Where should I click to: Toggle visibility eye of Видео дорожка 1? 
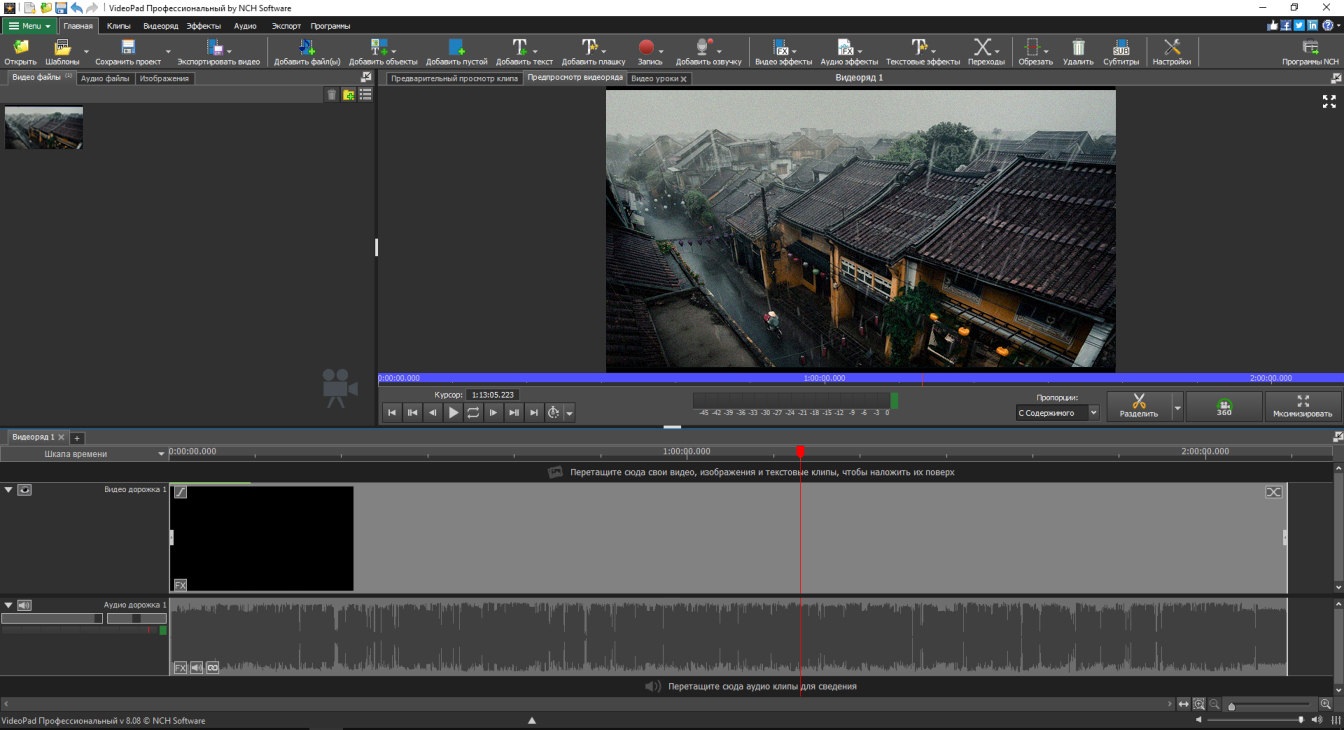(24, 490)
